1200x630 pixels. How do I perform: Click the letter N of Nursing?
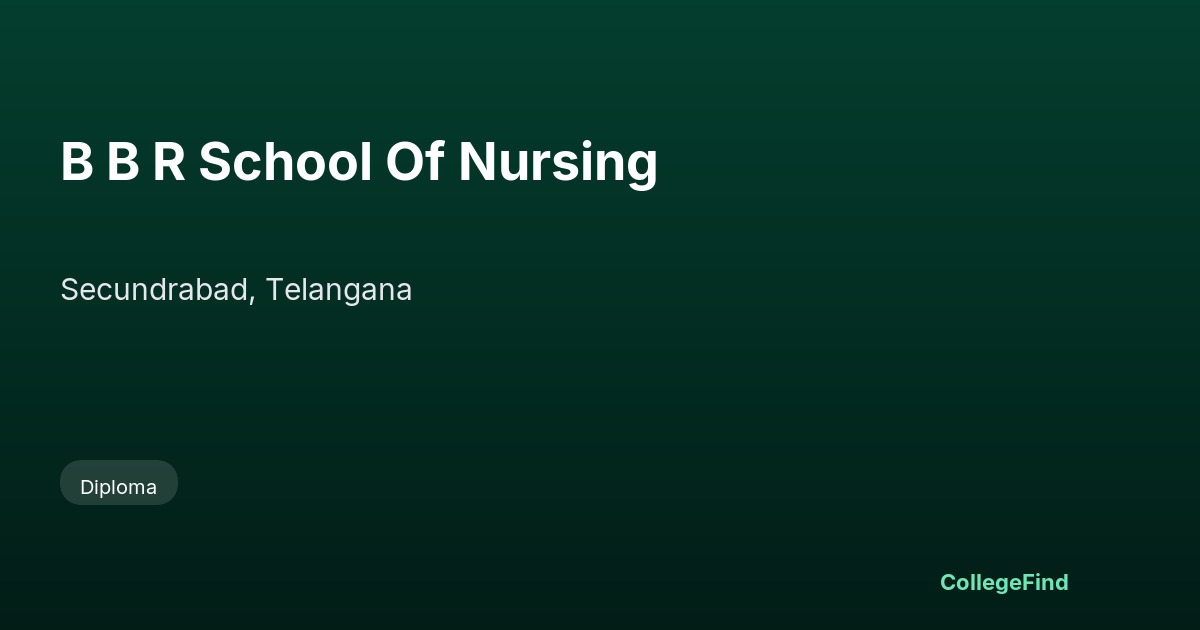[477, 162]
